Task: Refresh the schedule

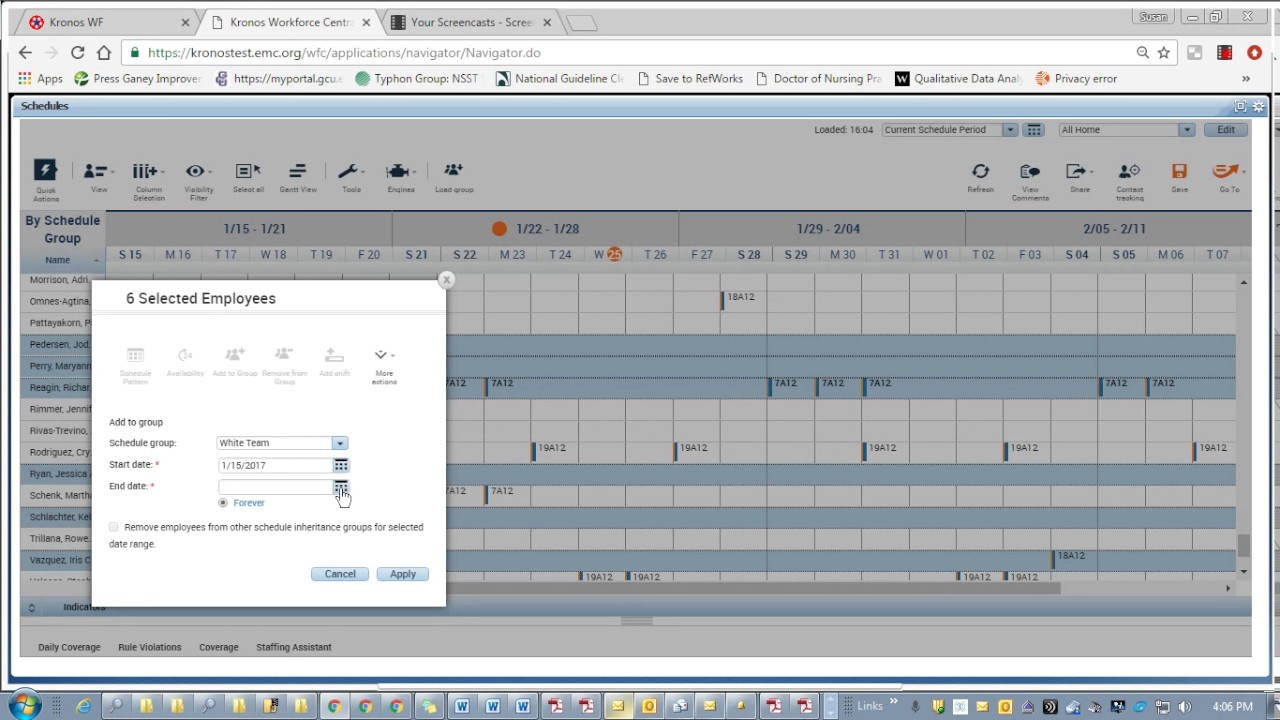Action: [x=980, y=172]
